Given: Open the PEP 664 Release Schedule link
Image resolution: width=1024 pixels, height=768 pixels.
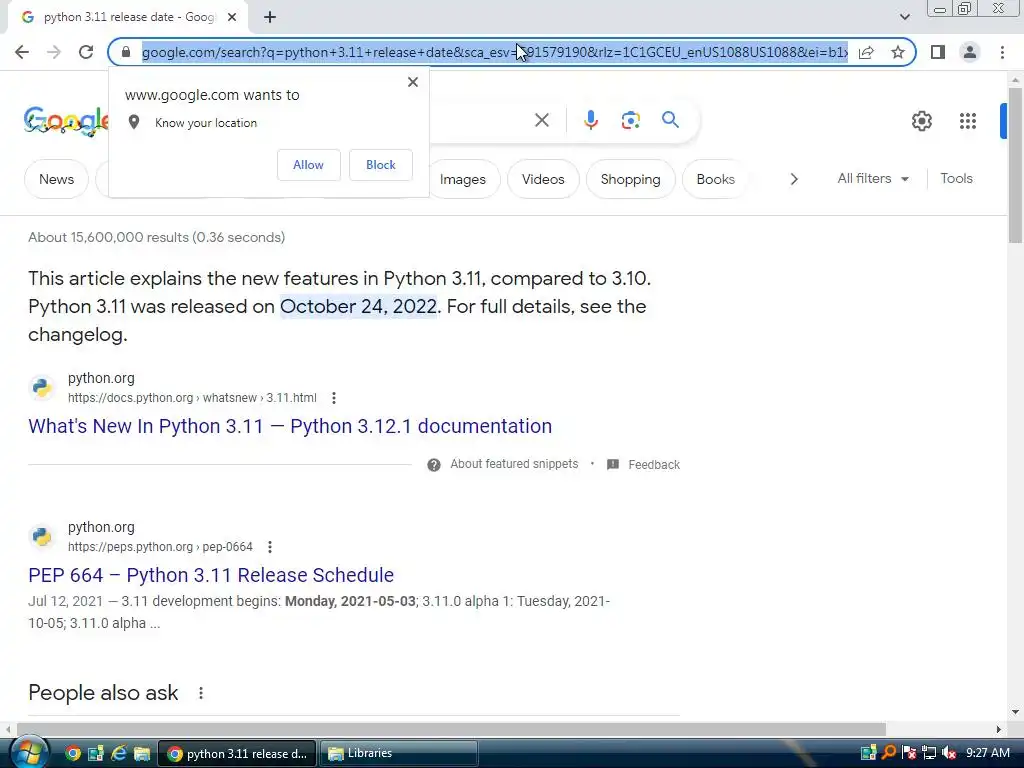Looking at the screenshot, I should tap(211, 575).
